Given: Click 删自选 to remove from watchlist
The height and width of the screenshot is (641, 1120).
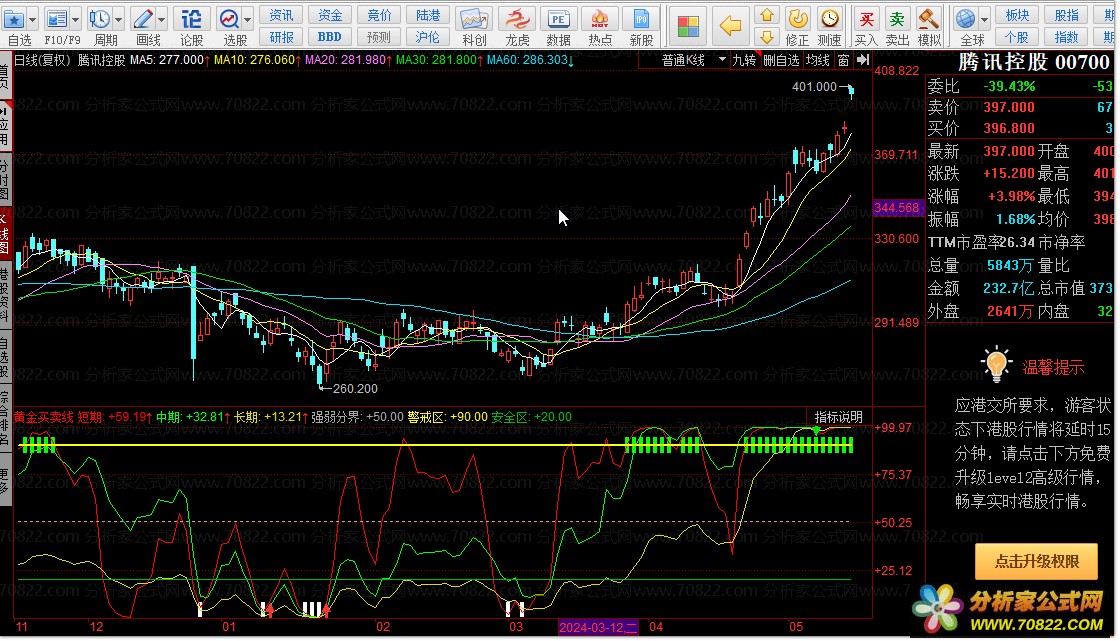Looking at the screenshot, I should tap(781, 60).
